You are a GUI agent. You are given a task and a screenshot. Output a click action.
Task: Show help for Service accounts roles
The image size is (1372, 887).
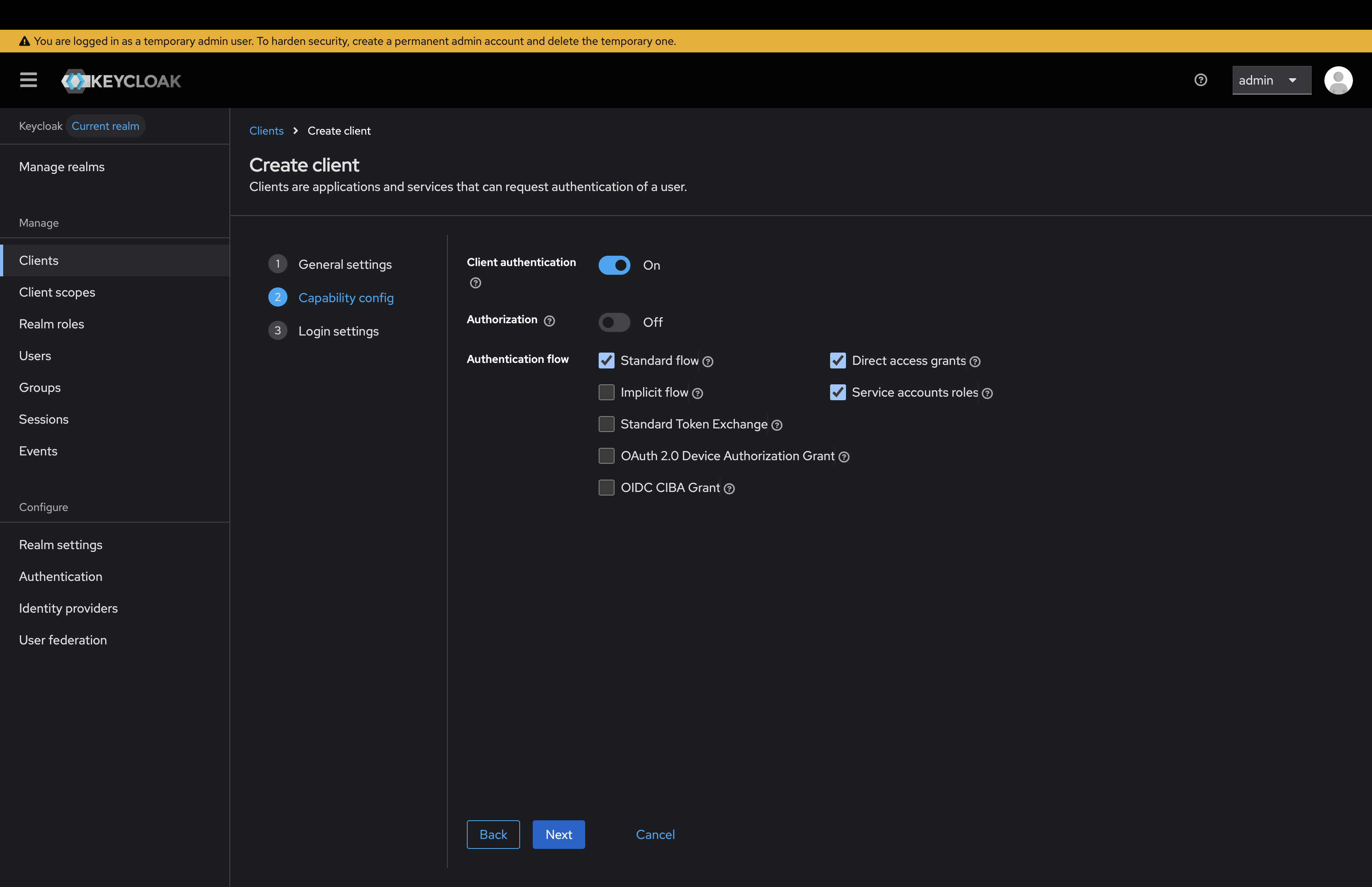pos(987,393)
